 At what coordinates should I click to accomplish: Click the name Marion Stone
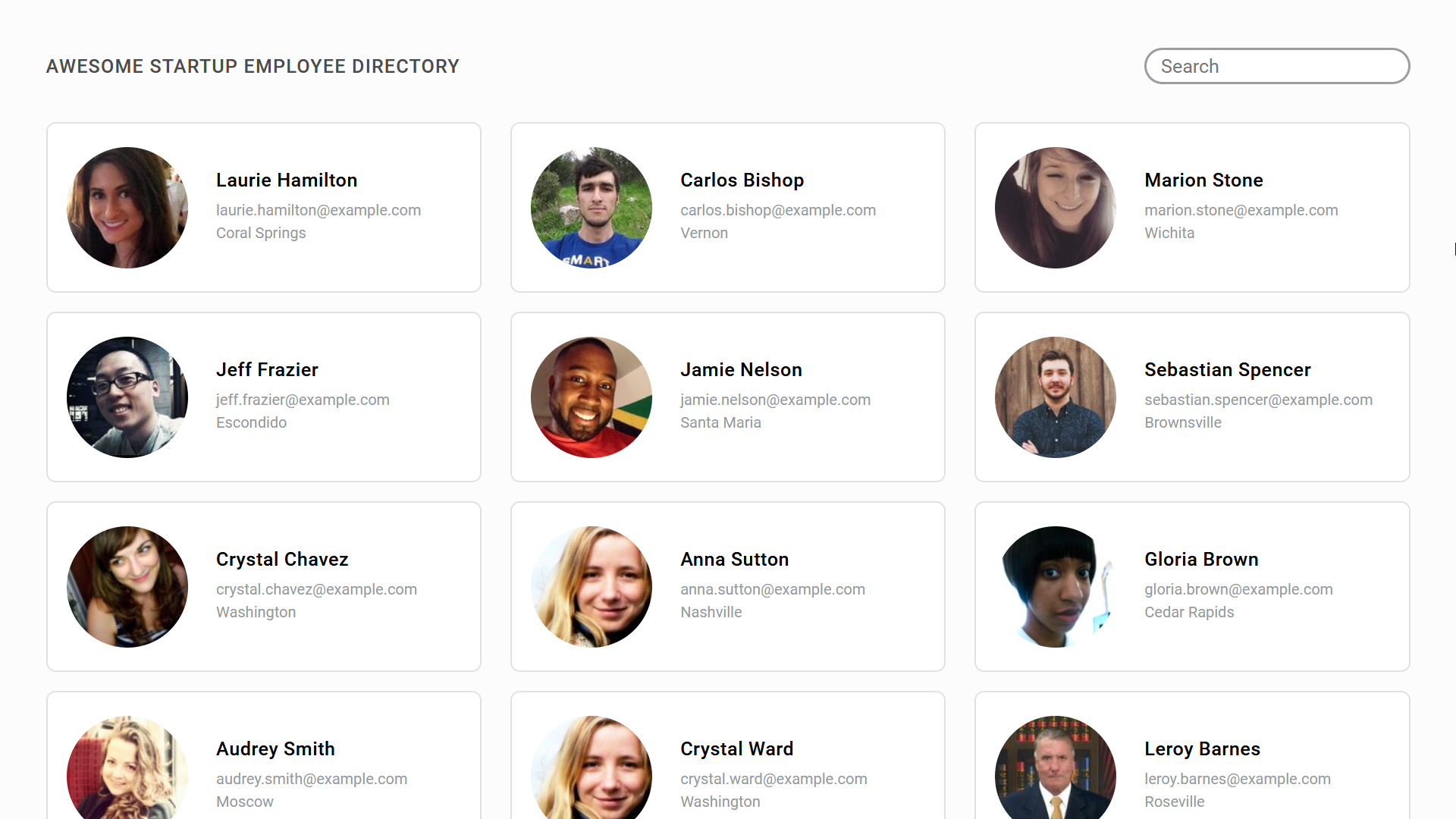click(x=1203, y=180)
